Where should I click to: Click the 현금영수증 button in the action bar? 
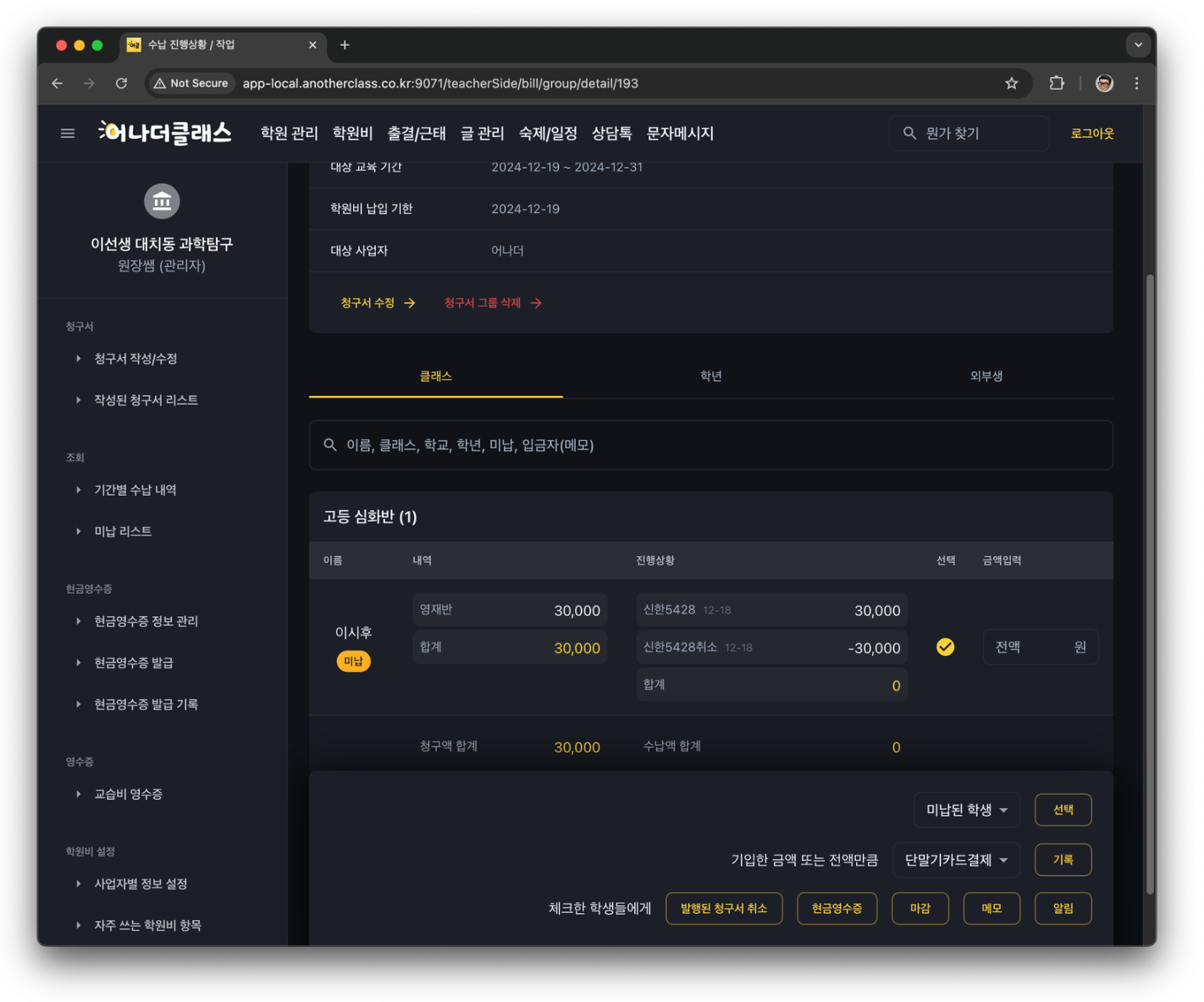(837, 909)
